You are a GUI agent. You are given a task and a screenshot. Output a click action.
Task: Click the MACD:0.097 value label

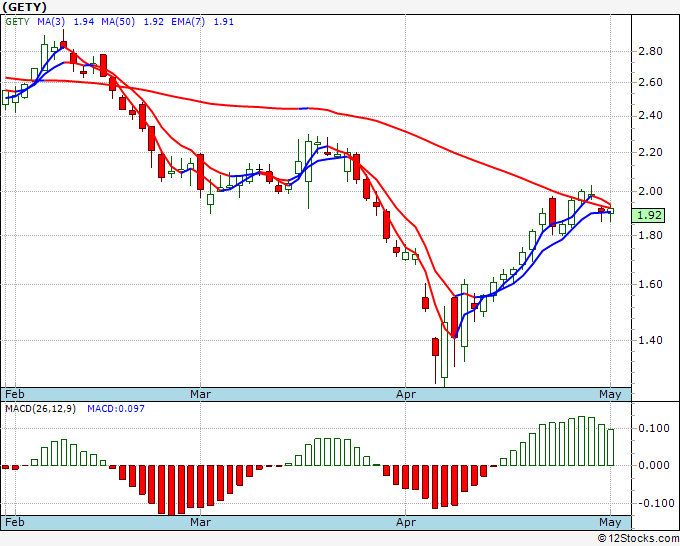point(116,409)
